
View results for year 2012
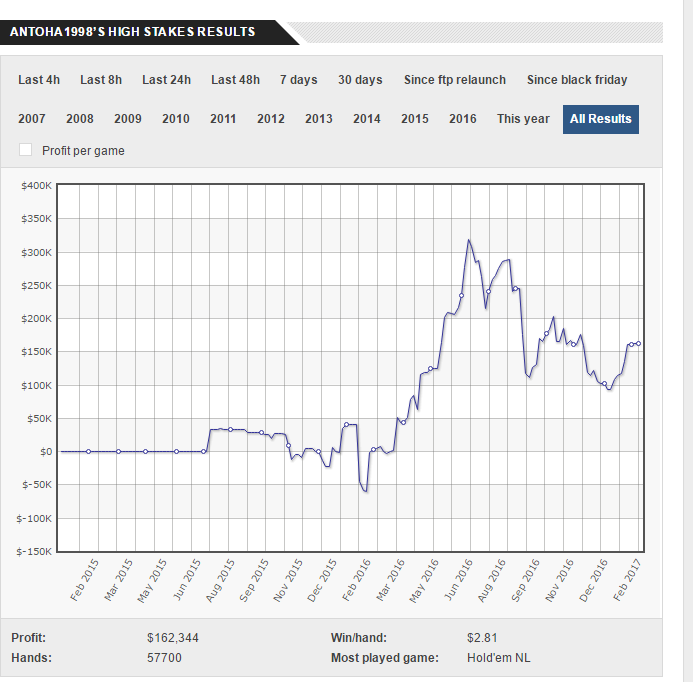point(271,119)
